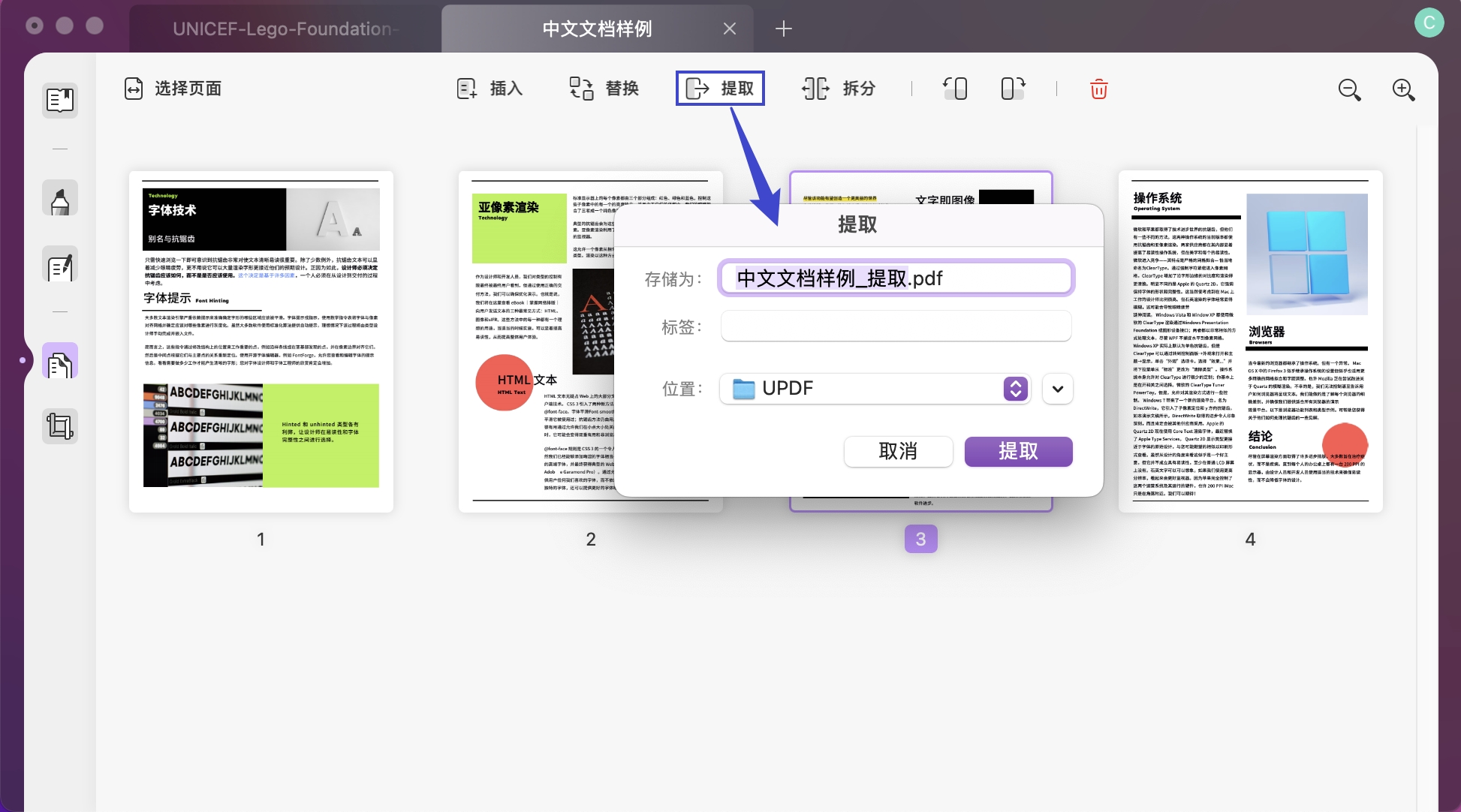Click the 拆分 split tool
The height and width of the screenshot is (812, 1461).
(838, 89)
